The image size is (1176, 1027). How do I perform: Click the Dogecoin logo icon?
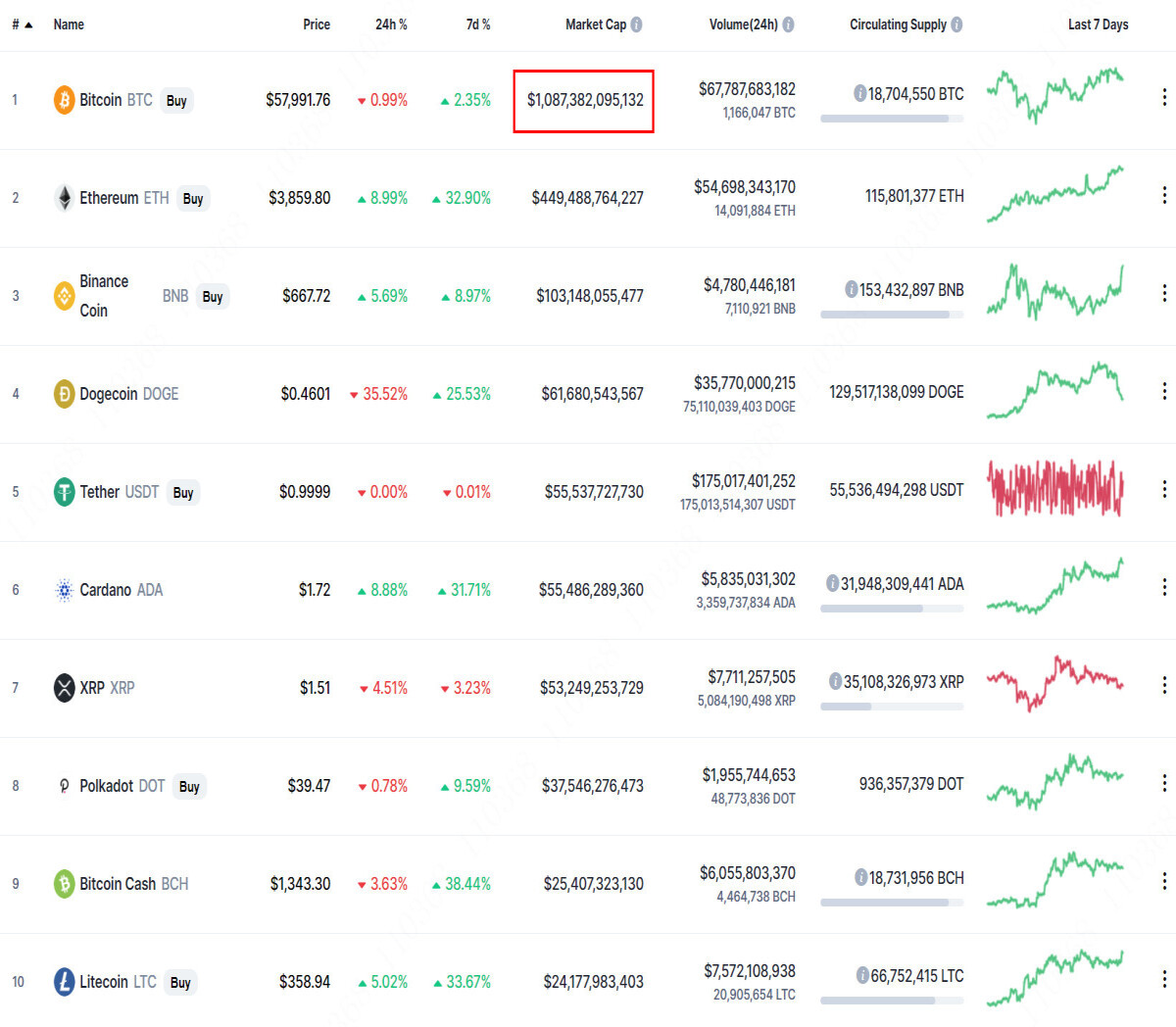64,394
